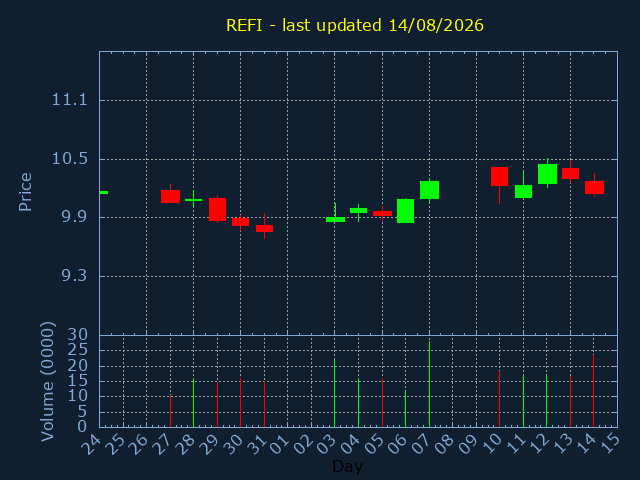Click the red candlestick on day 31

264,228
